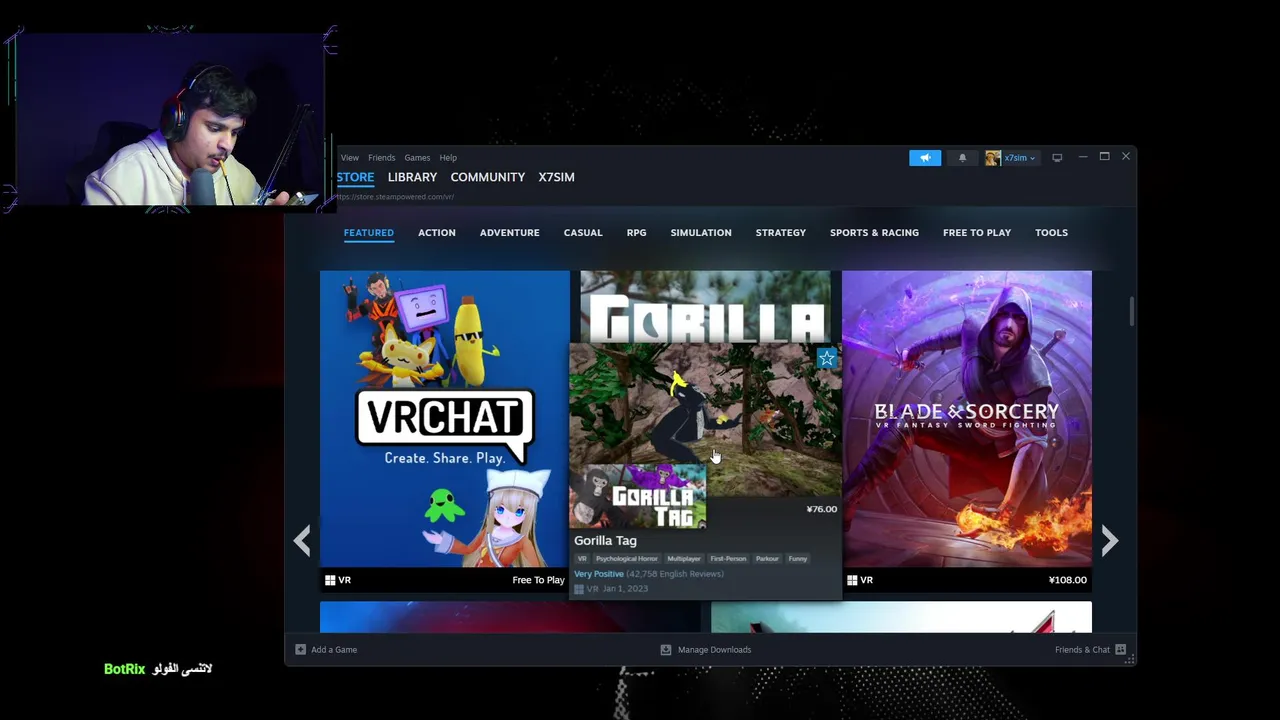
Task: Switch to Big Picture mode monitor icon
Action: click(1057, 158)
